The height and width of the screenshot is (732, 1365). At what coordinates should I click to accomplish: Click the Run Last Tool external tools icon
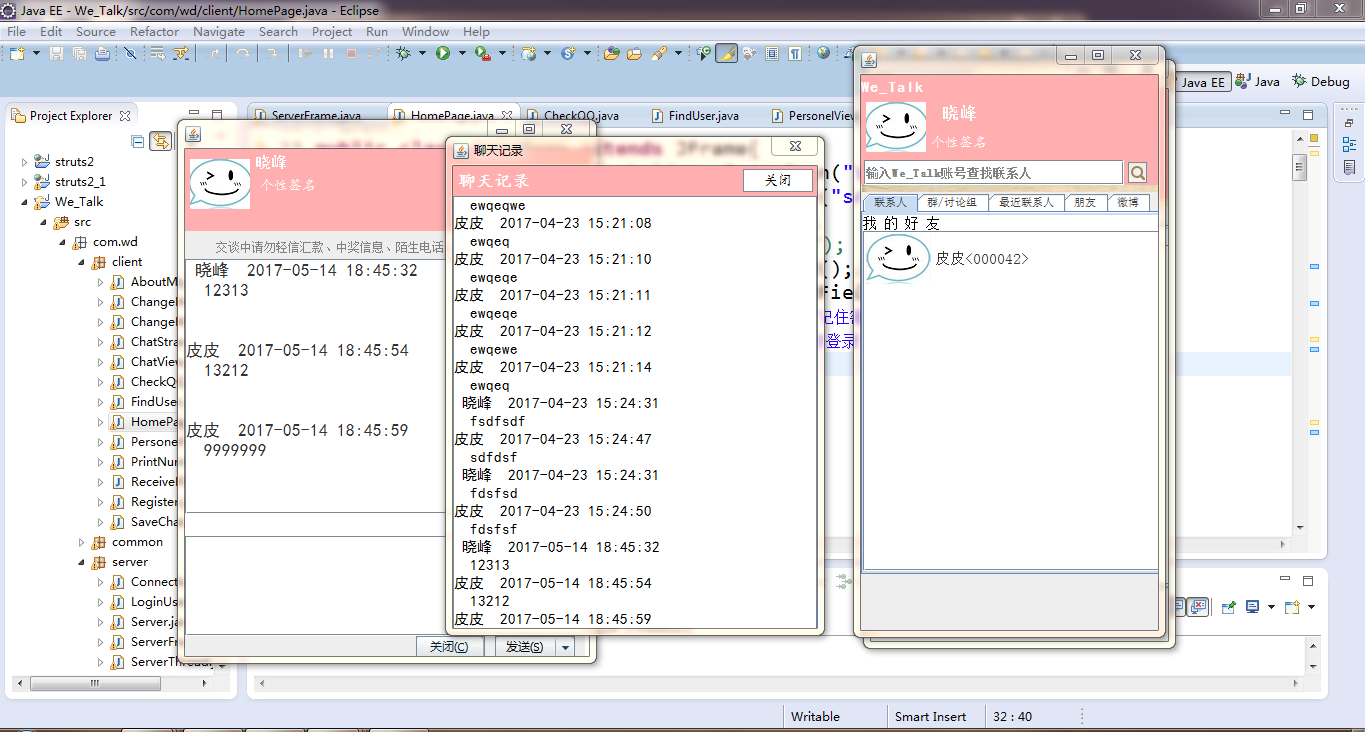click(x=482, y=53)
